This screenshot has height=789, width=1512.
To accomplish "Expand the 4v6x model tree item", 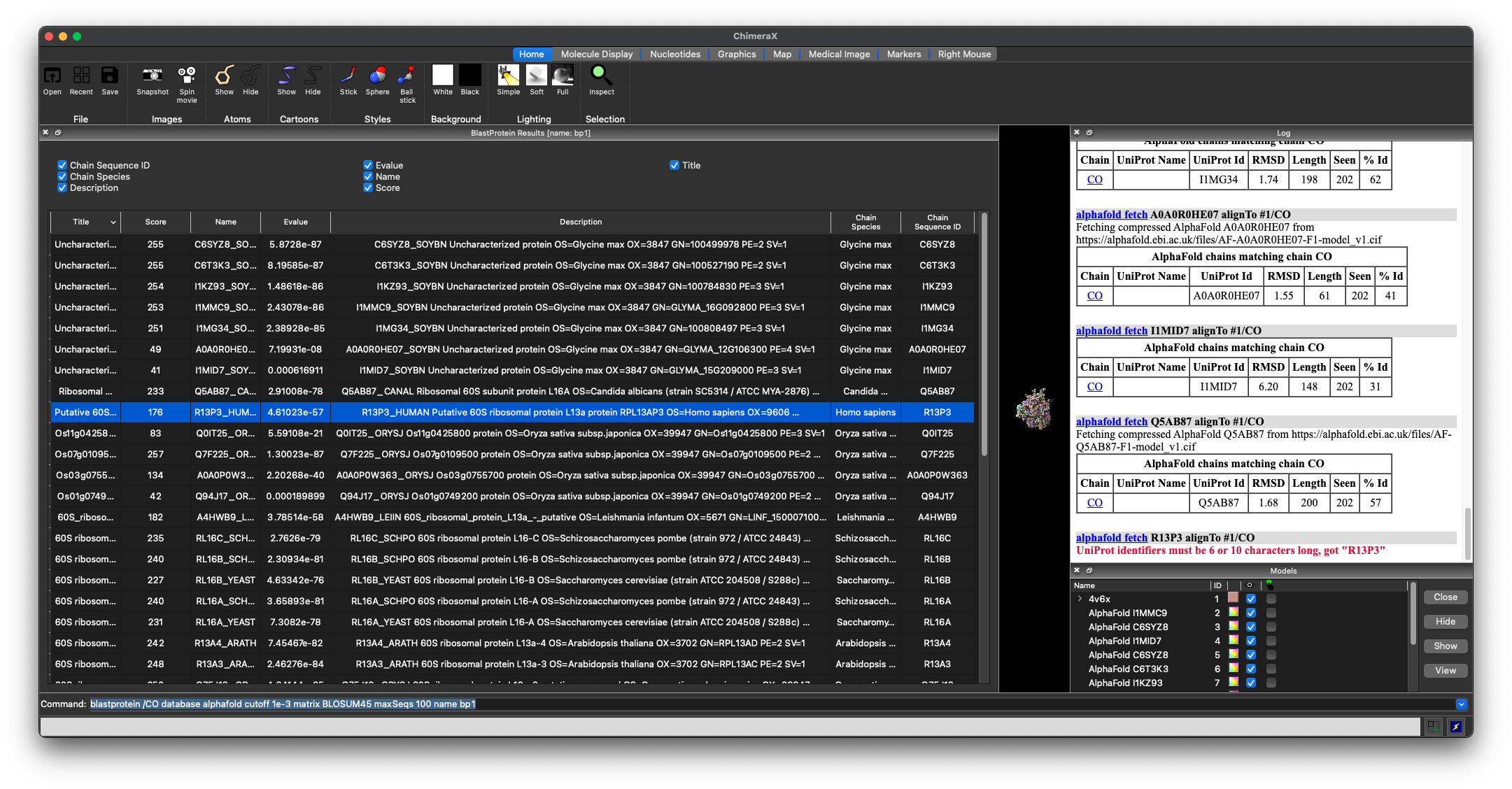I will coord(1080,599).
